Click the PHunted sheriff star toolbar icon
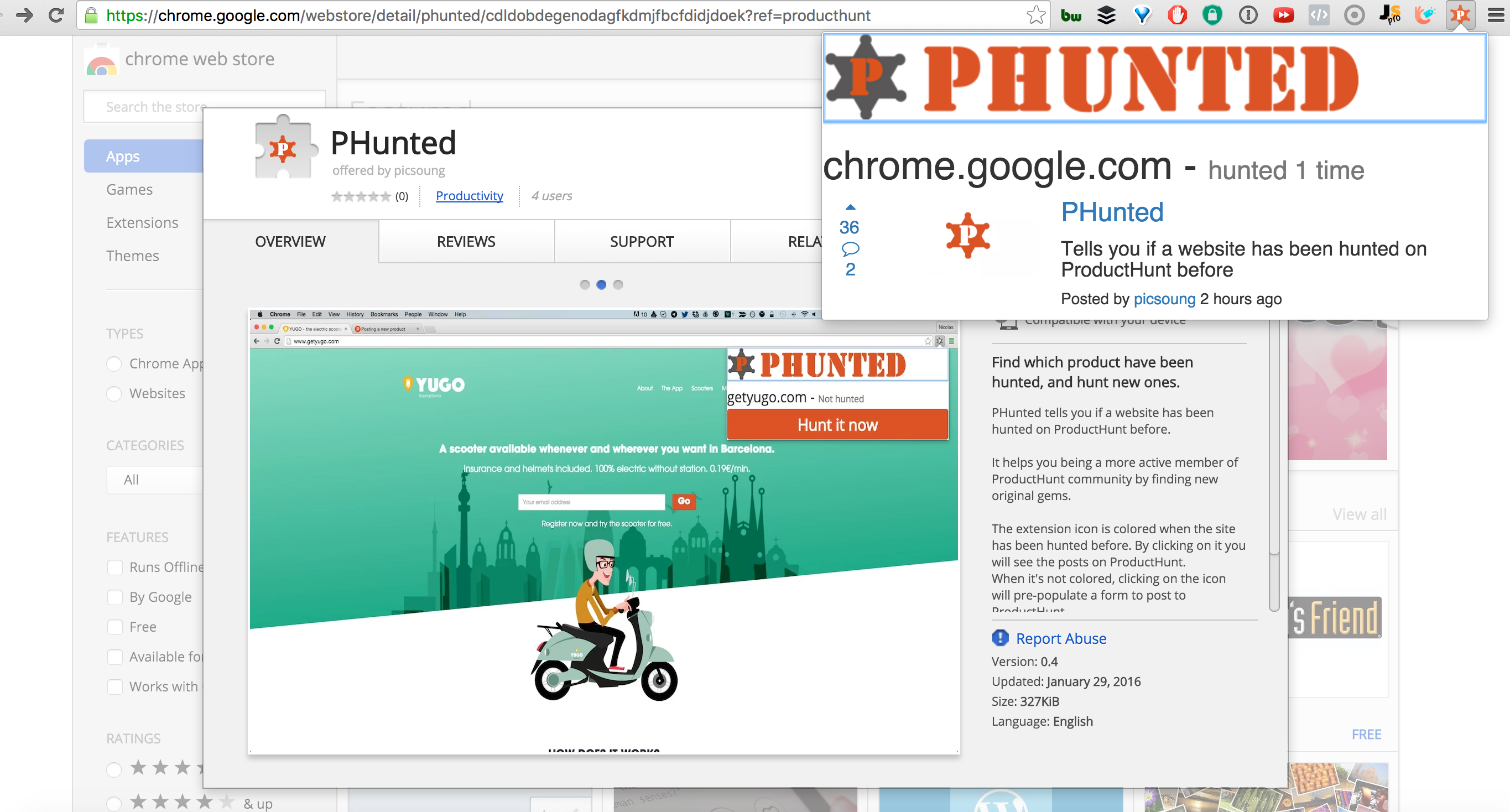The width and height of the screenshot is (1510, 812). click(x=1460, y=14)
